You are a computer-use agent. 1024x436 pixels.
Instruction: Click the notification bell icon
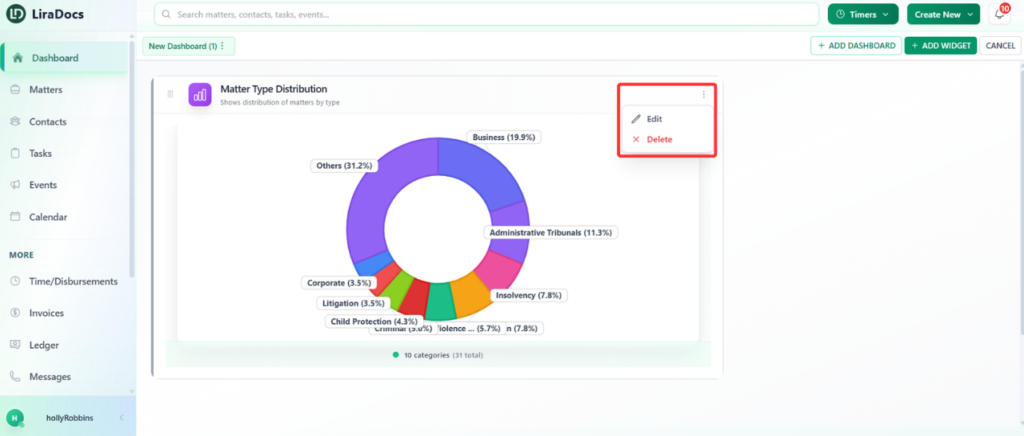(999, 14)
